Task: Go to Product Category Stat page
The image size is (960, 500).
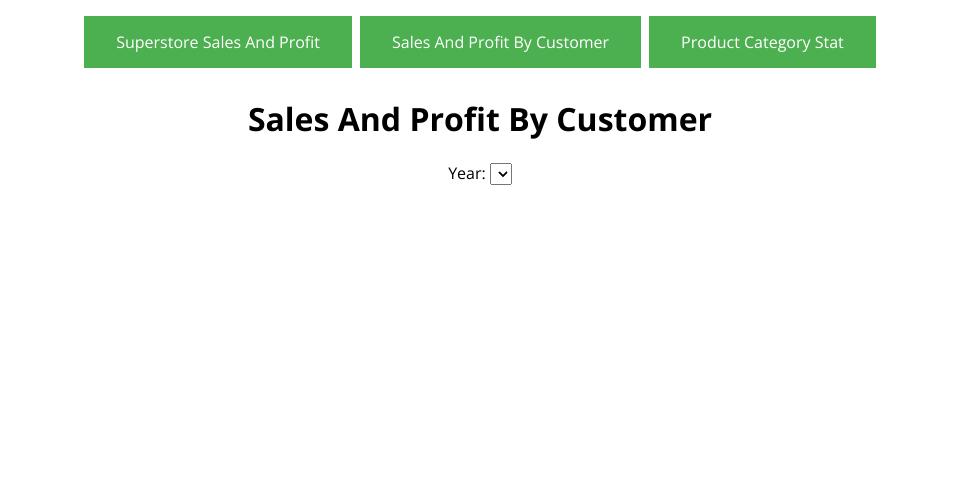Action: (x=762, y=42)
